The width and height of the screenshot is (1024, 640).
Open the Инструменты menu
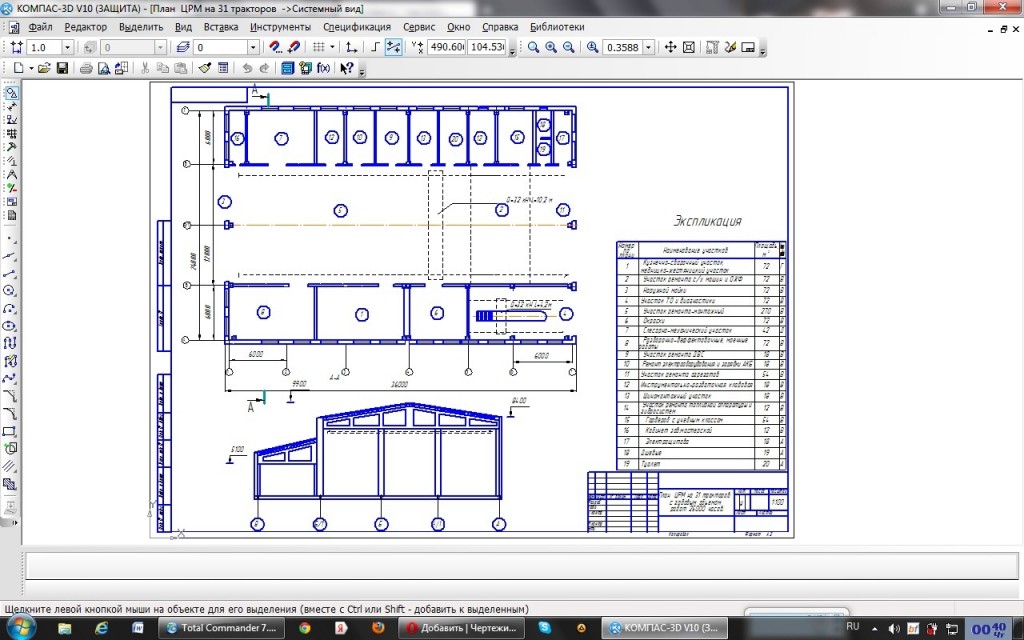280,27
